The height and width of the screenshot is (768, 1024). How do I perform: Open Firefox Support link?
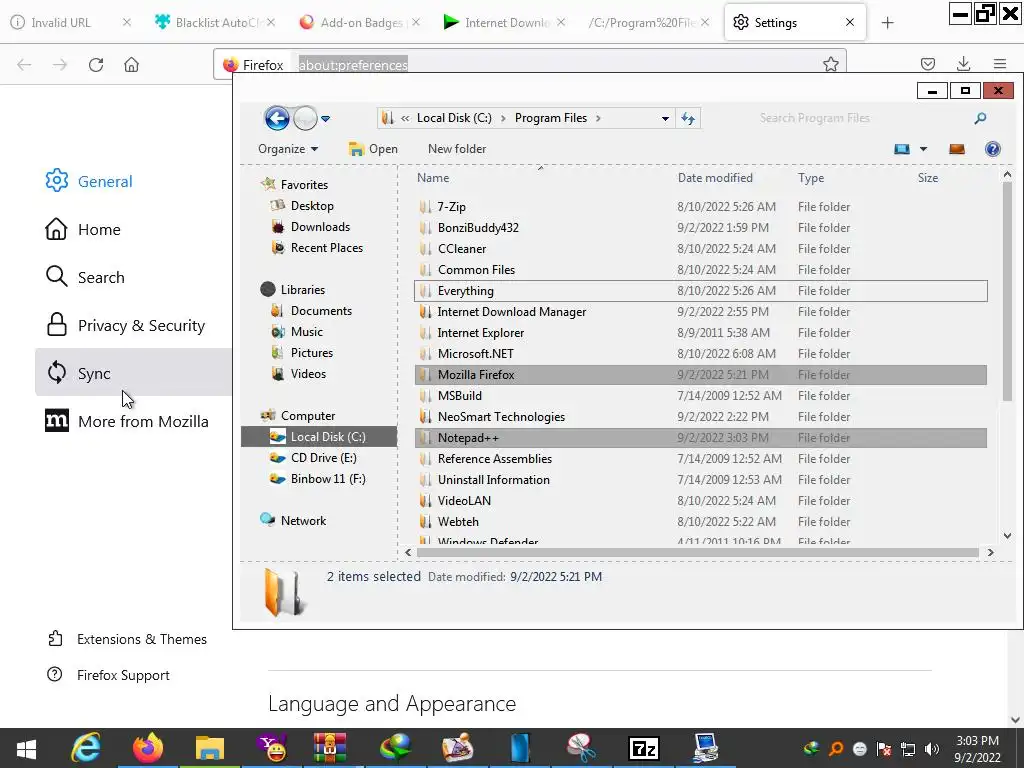tap(108, 675)
